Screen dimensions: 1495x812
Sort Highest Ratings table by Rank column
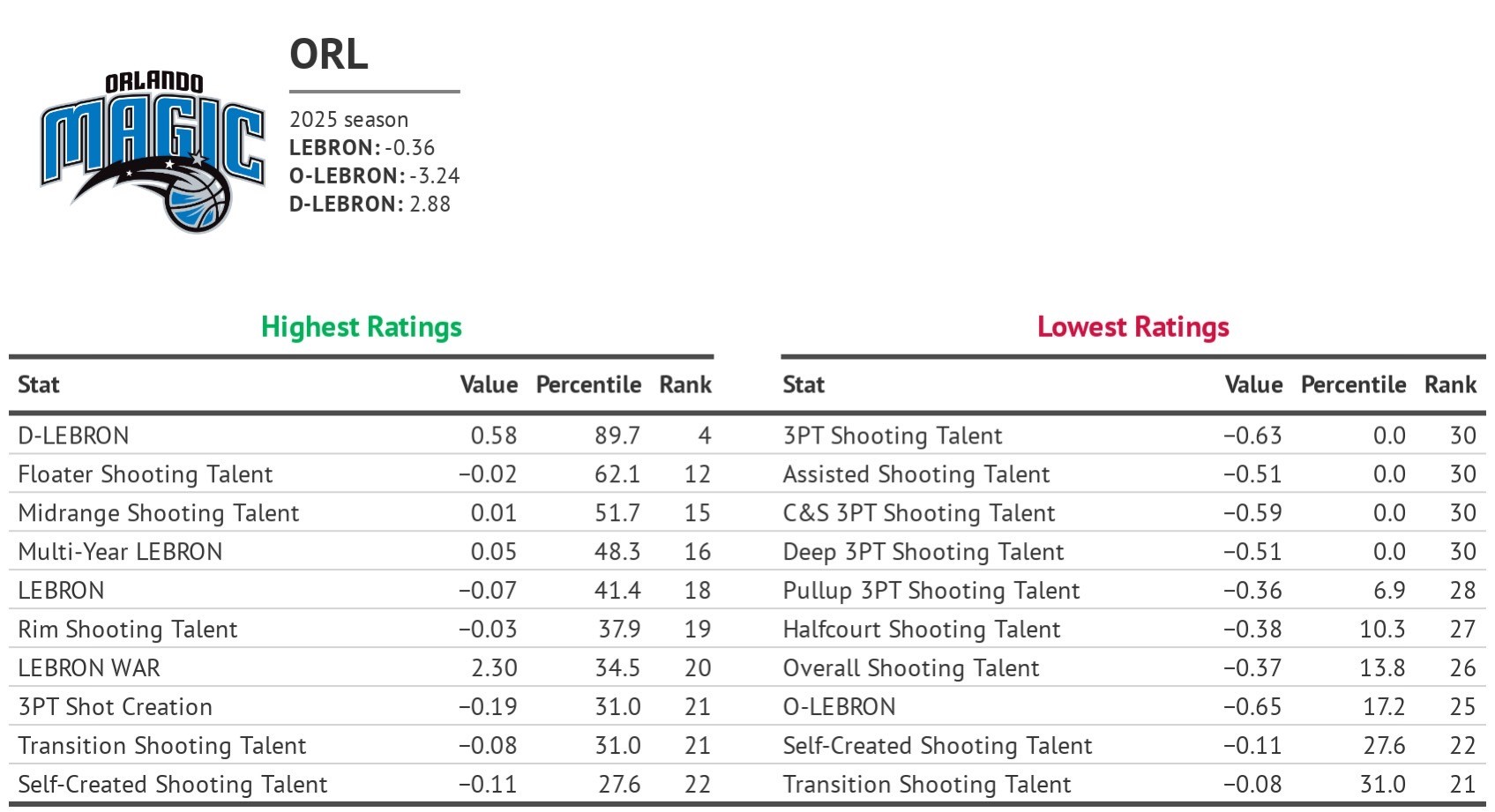point(685,385)
